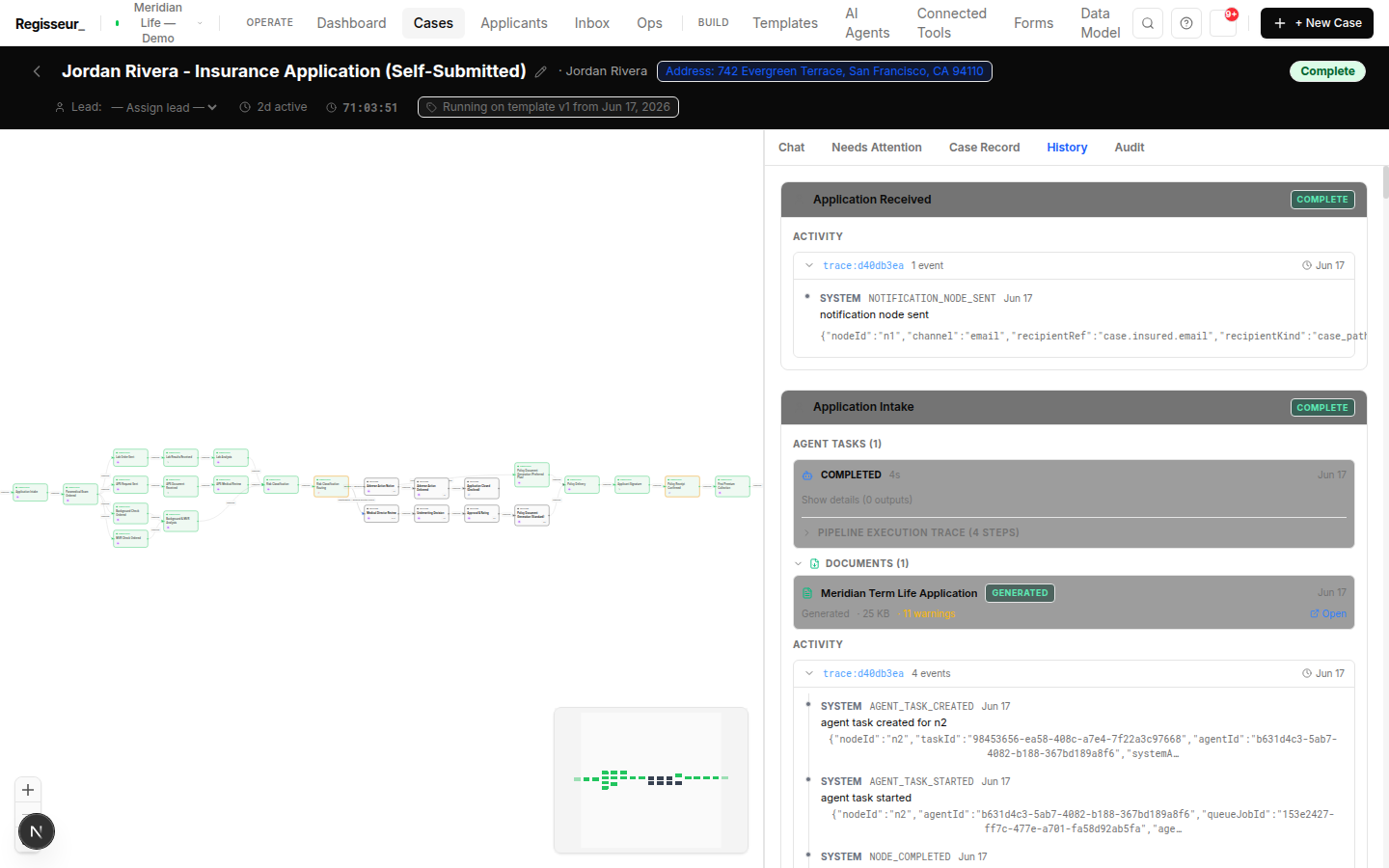Screen dimensions: 1389x868
Task: Select the Lab Order Sent workflow node
Action: pyautogui.click(x=130, y=457)
